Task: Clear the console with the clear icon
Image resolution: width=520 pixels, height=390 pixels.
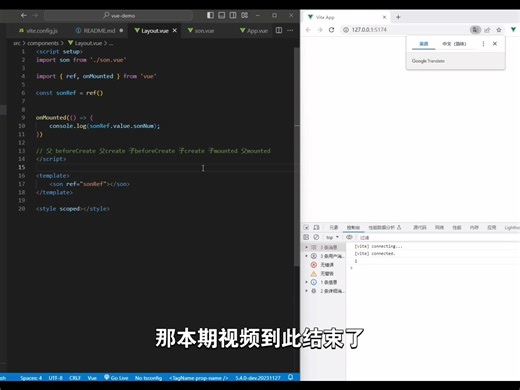Action: 316,237
